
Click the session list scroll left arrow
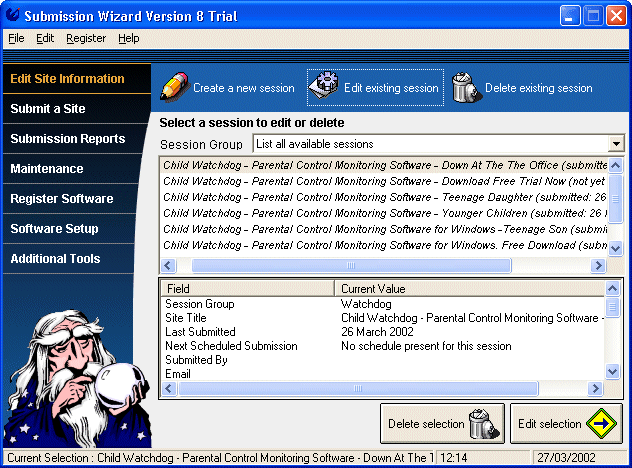pos(168,265)
